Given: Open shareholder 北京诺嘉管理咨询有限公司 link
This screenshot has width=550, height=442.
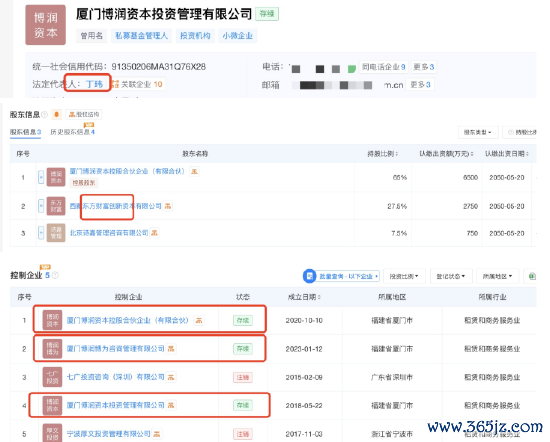Looking at the screenshot, I should tap(109, 233).
